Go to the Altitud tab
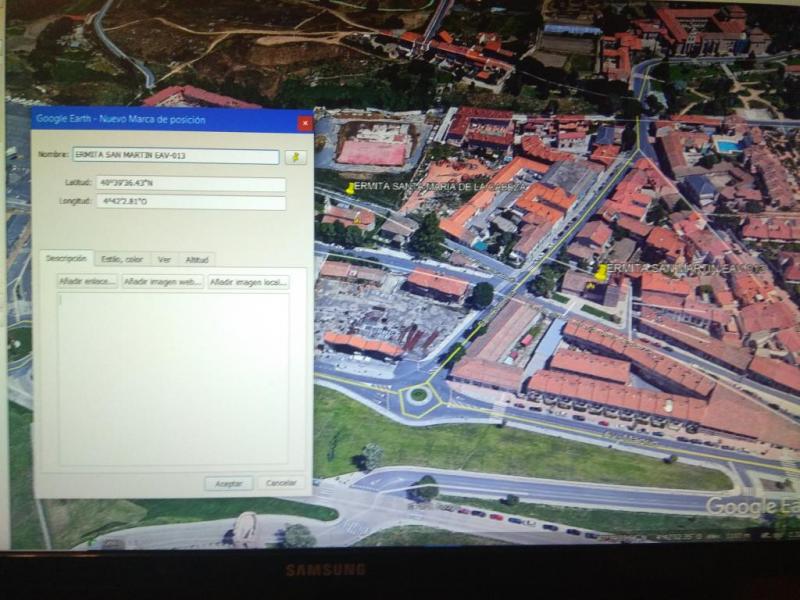Viewport: 800px width, 600px height. pos(197,259)
